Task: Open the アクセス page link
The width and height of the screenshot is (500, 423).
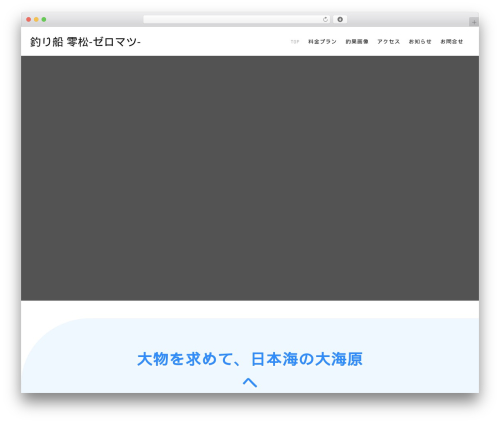Action: [388, 42]
